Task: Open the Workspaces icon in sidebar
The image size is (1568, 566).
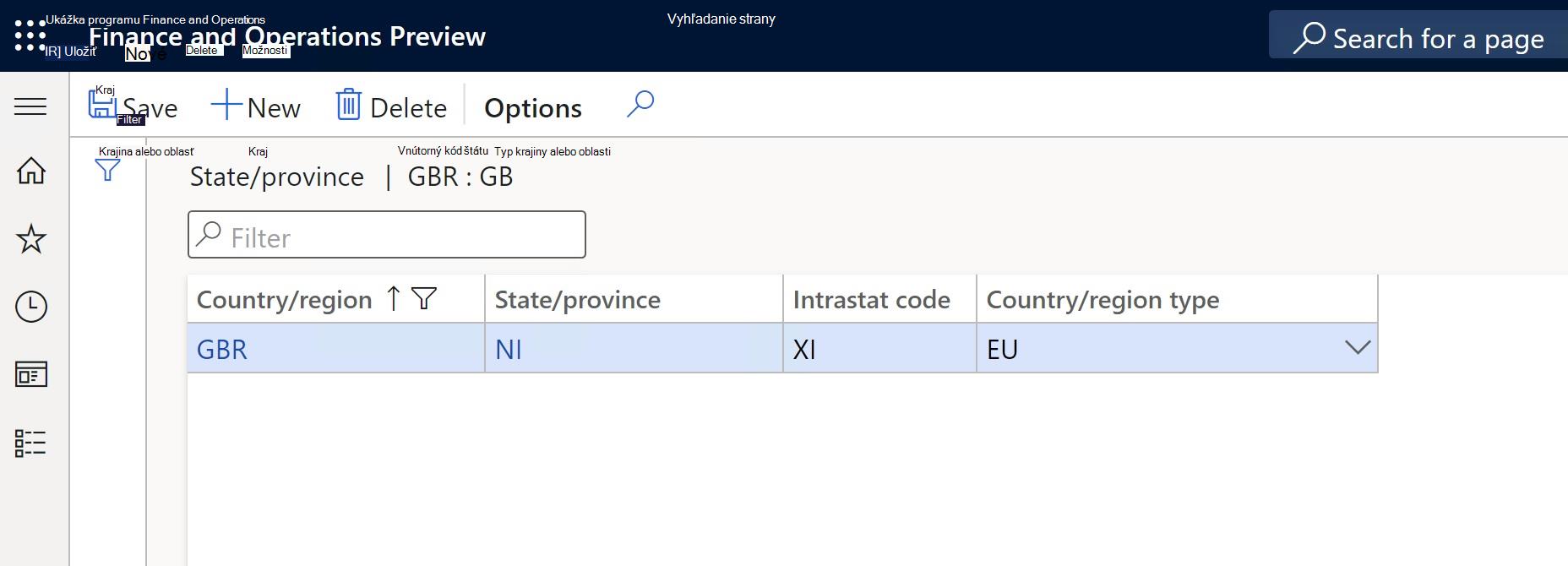Action: click(x=31, y=374)
